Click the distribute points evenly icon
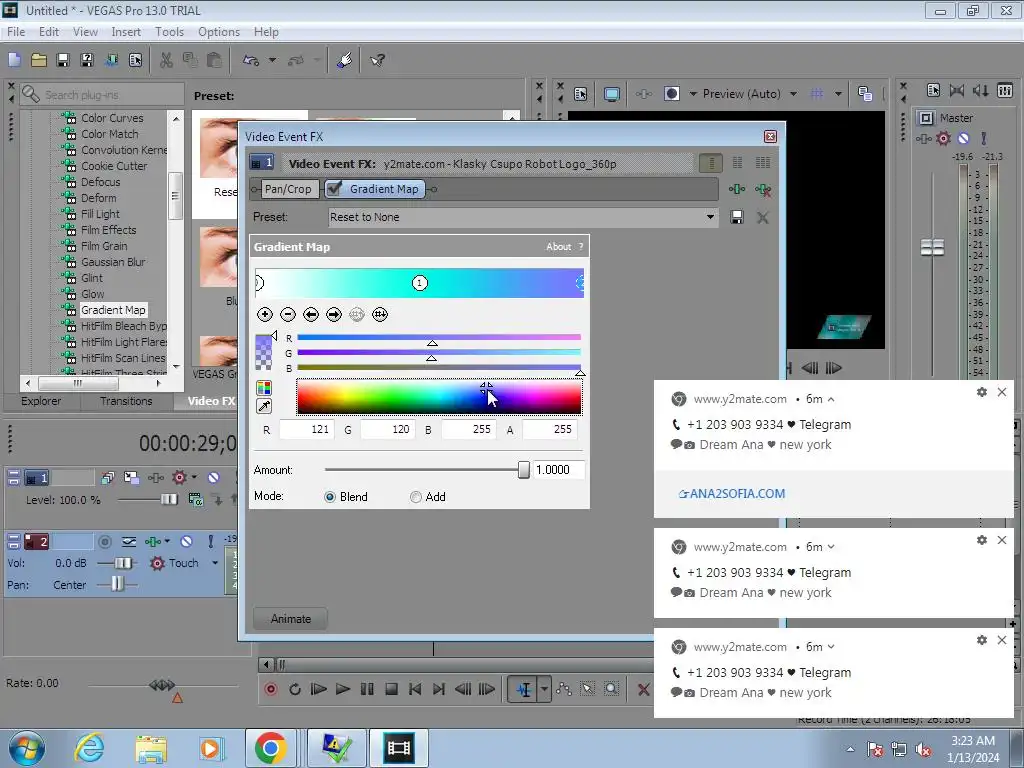 (x=380, y=315)
